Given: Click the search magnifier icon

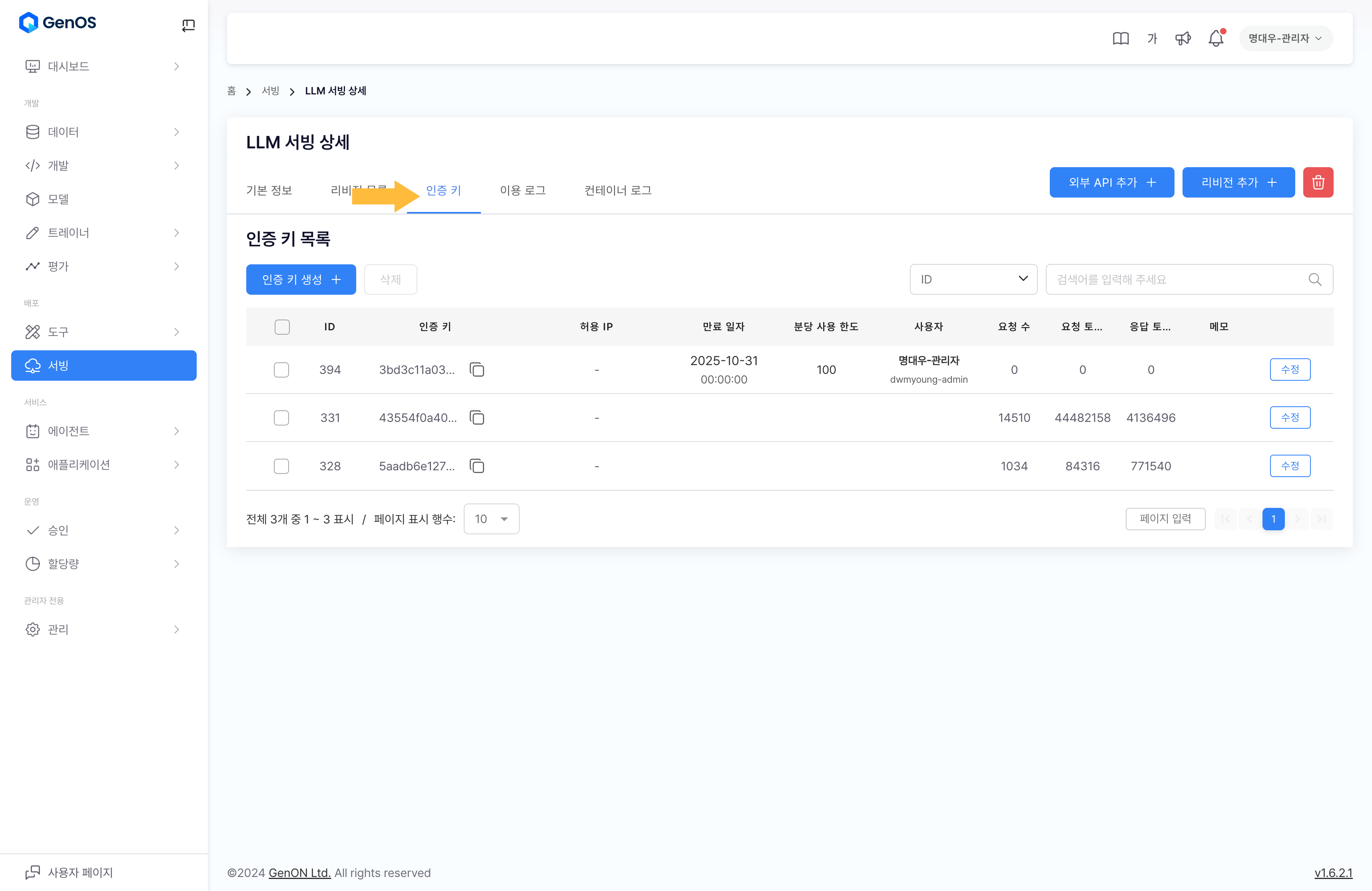Looking at the screenshot, I should point(1314,280).
